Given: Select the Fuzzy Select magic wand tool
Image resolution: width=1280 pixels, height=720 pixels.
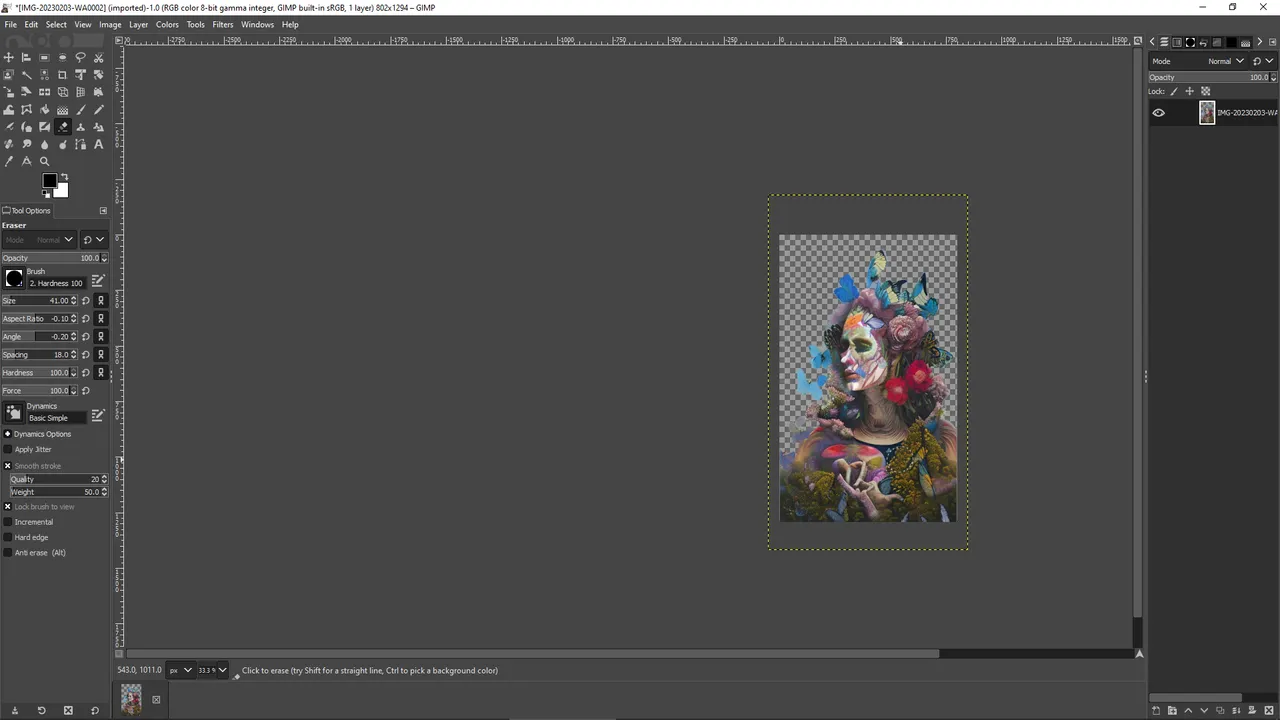Looking at the screenshot, I should pyautogui.click(x=26, y=75).
